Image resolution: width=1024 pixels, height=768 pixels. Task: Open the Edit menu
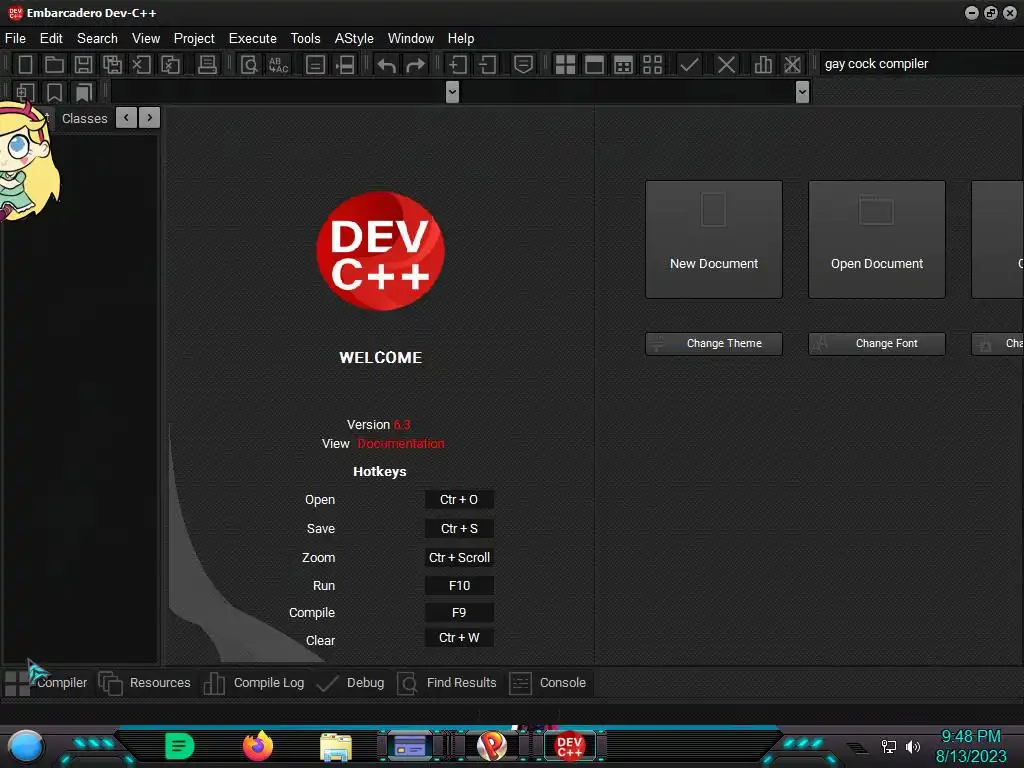(51, 39)
